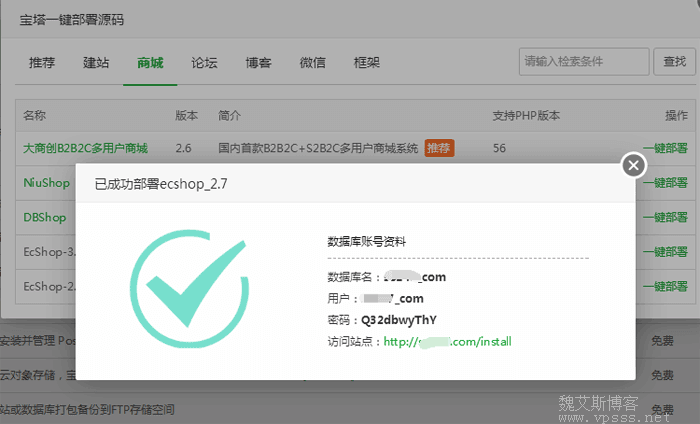Open the 大商创B2B2C多用户商城 entry

click(85, 148)
